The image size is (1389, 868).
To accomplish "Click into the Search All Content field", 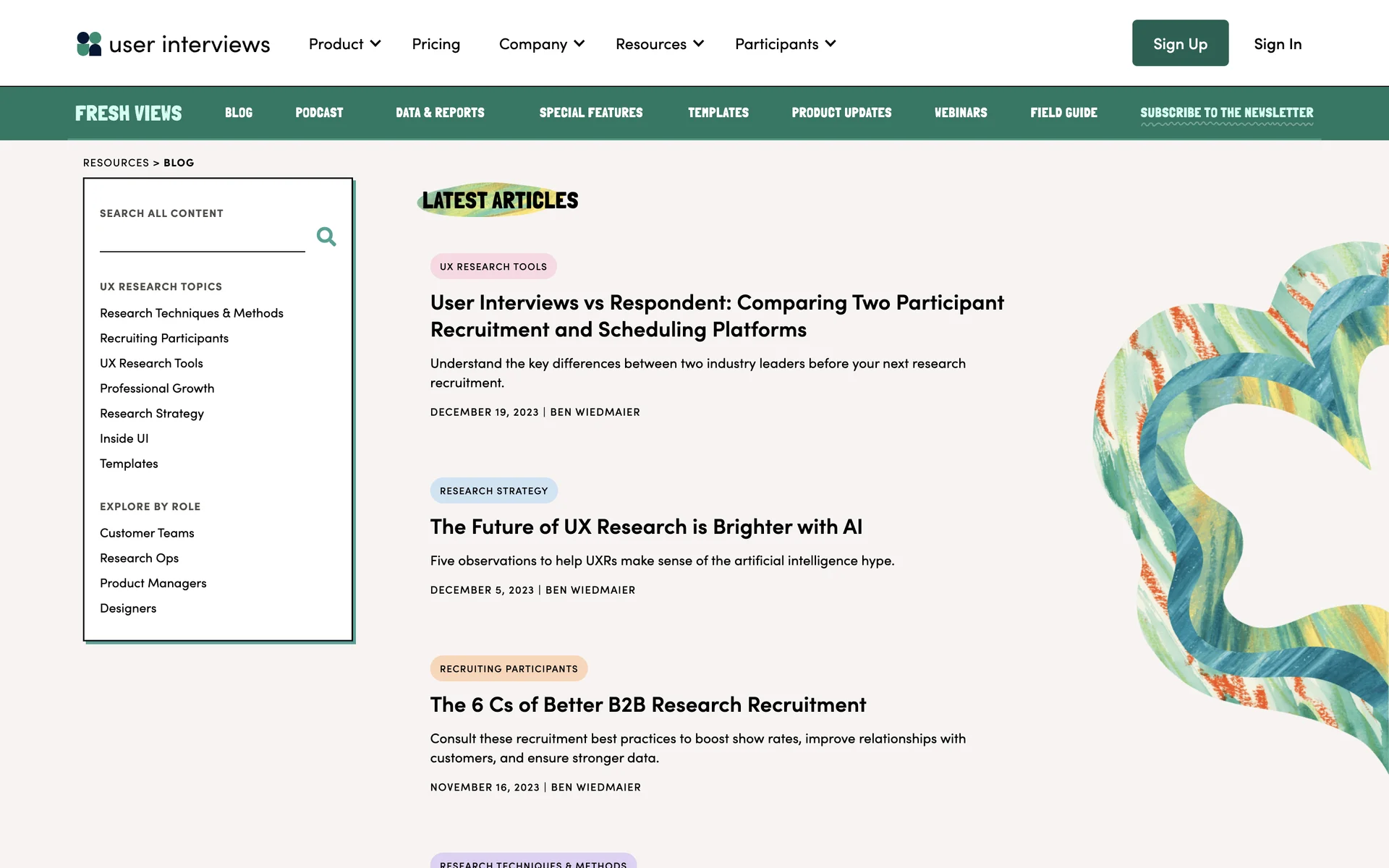I will (x=202, y=239).
